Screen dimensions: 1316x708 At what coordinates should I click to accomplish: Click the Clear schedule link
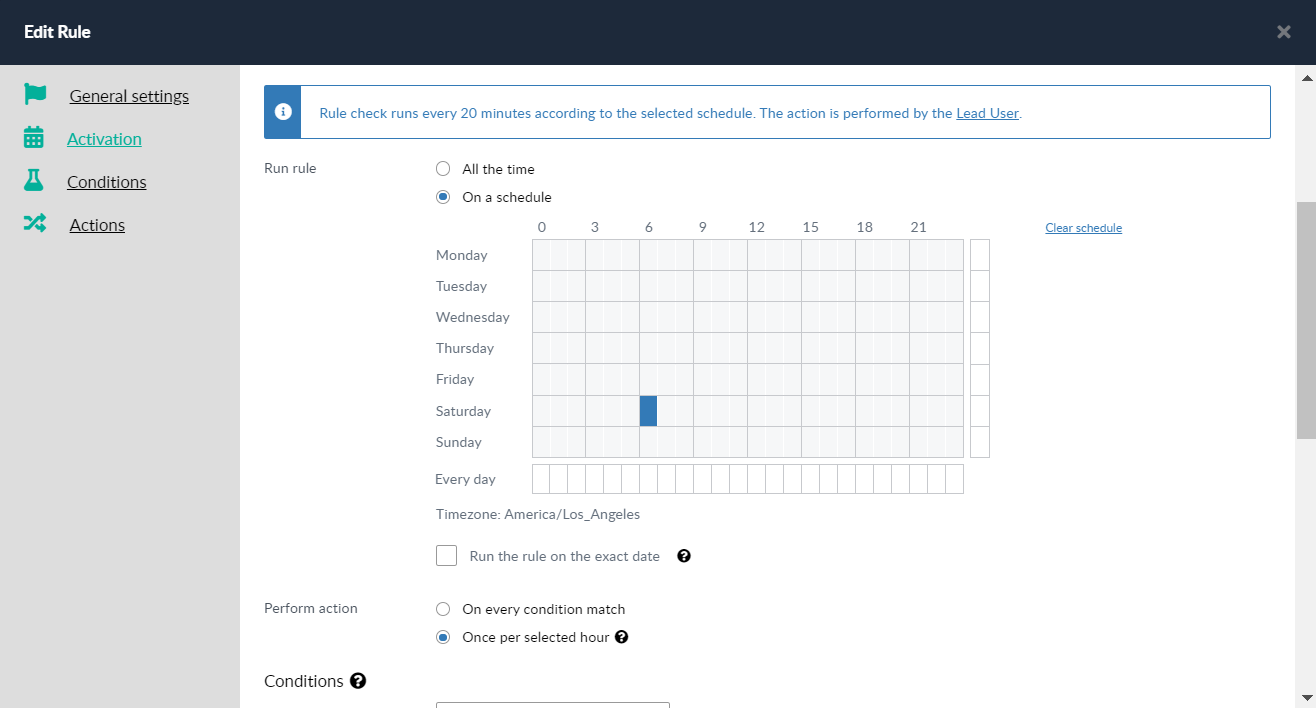click(1083, 228)
